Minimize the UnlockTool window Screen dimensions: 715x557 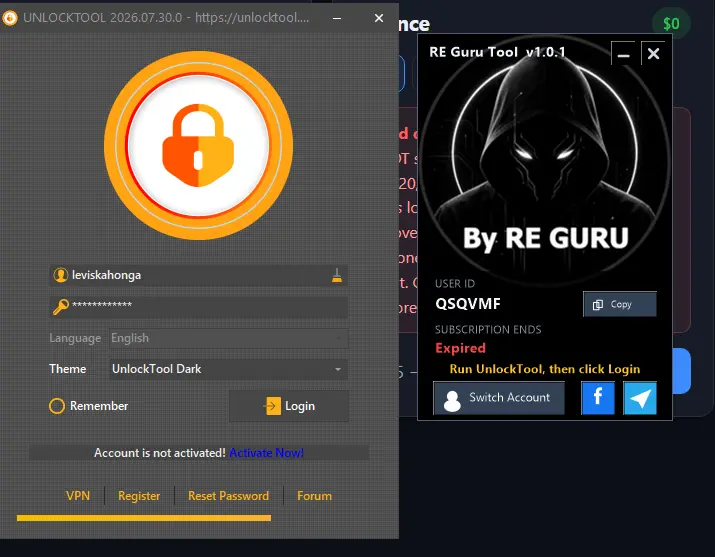coord(337,18)
